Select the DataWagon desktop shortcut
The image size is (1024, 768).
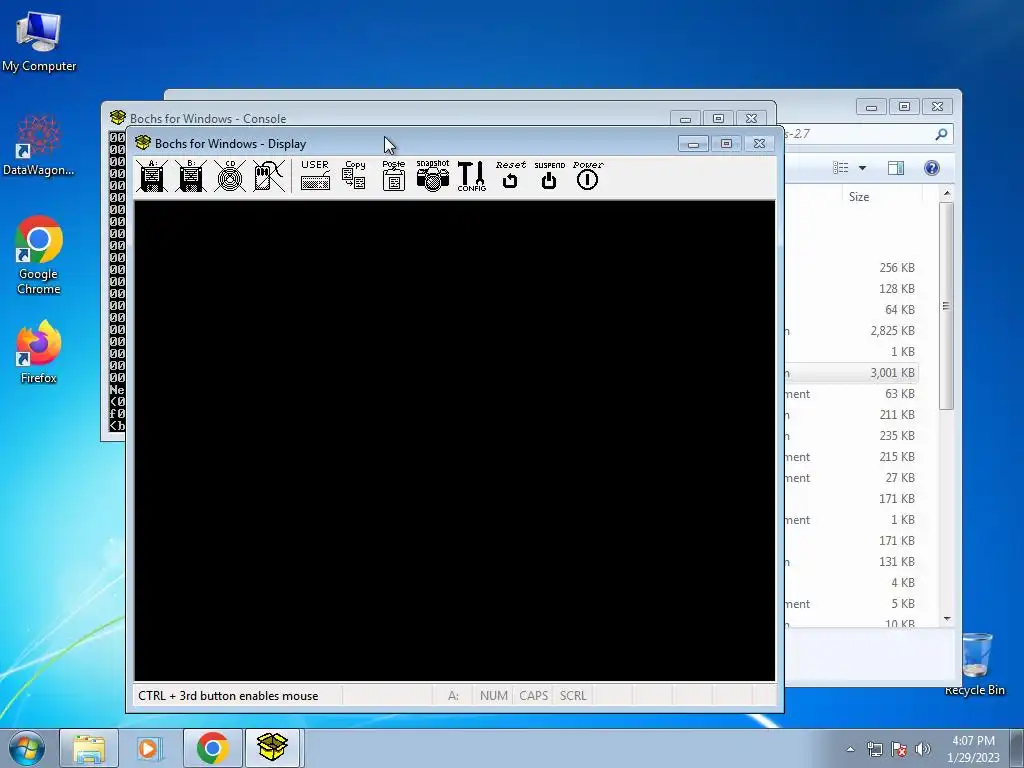39,145
